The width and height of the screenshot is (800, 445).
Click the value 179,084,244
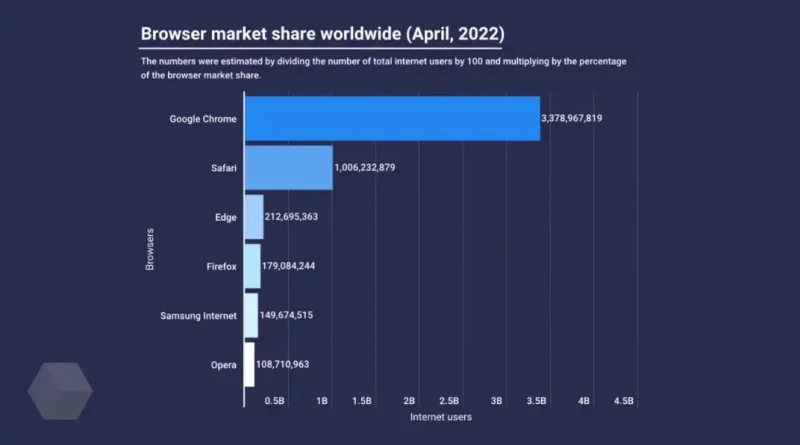288,266
